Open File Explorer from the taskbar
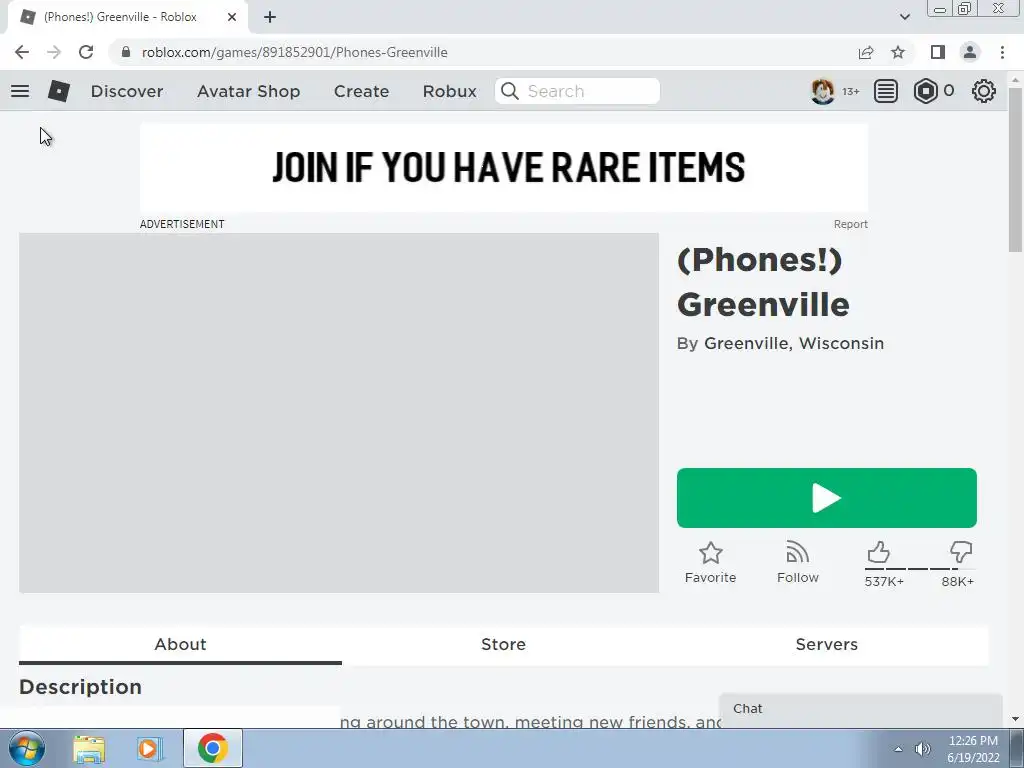Image resolution: width=1024 pixels, height=768 pixels. click(x=89, y=749)
